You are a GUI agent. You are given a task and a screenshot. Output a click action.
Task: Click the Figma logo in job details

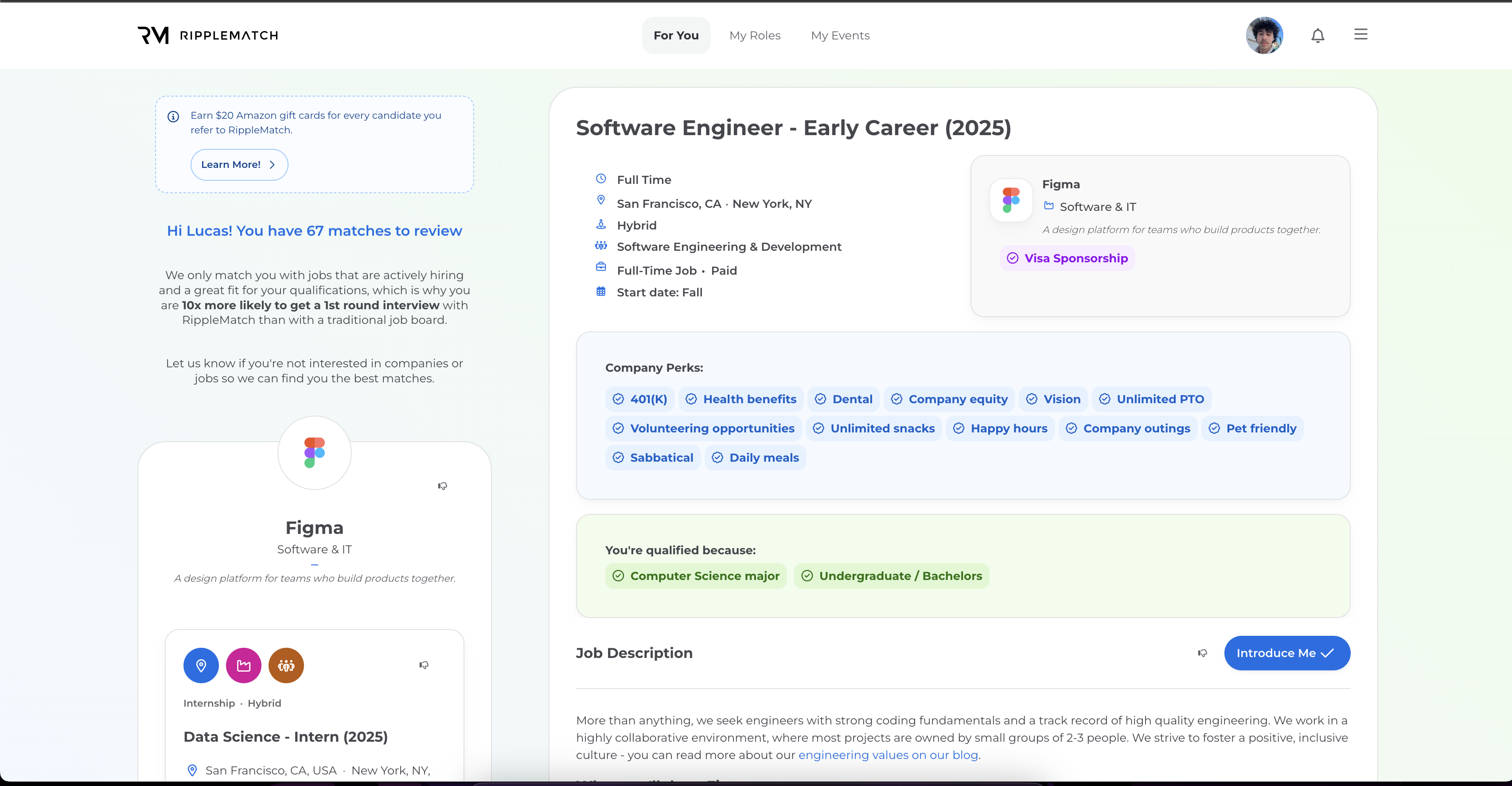pyautogui.click(x=1011, y=200)
